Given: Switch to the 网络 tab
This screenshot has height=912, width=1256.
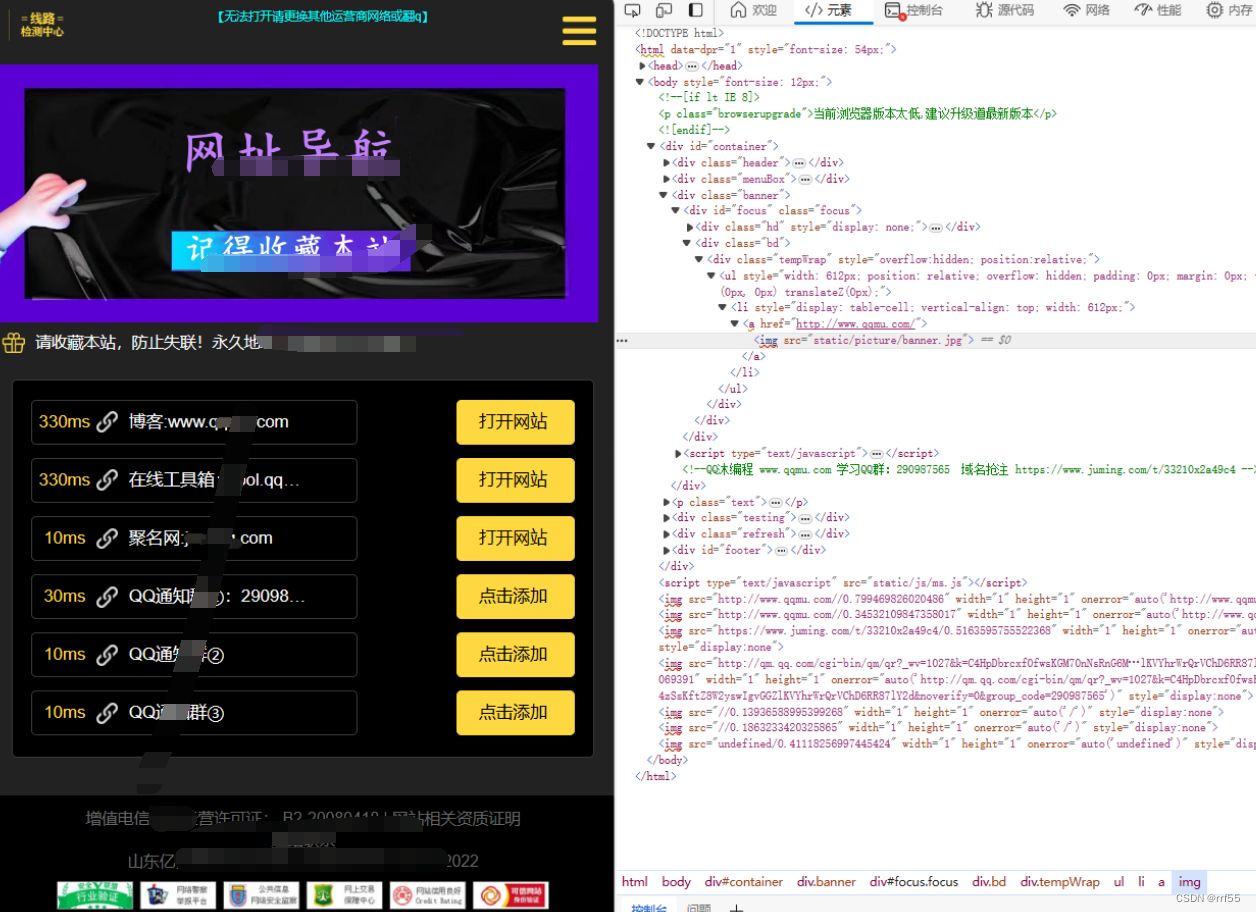Looking at the screenshot, I should [1086, 10].
